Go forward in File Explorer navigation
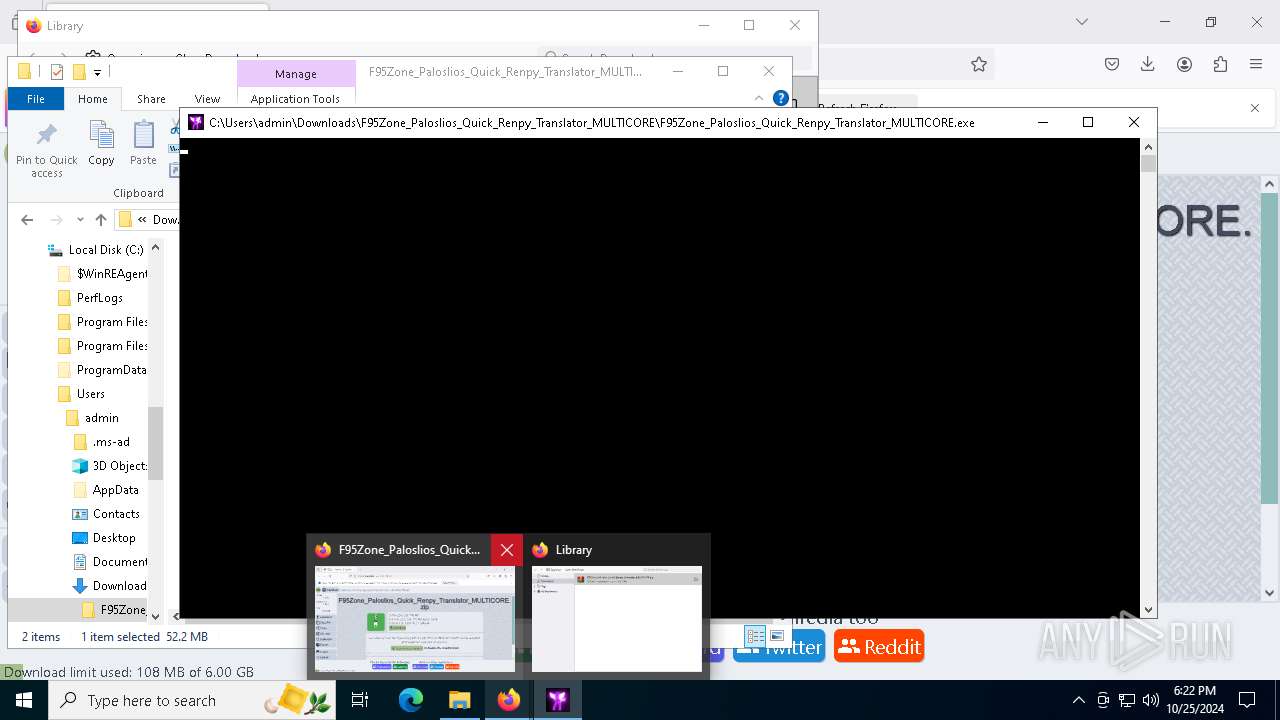 tap(56, 220)
